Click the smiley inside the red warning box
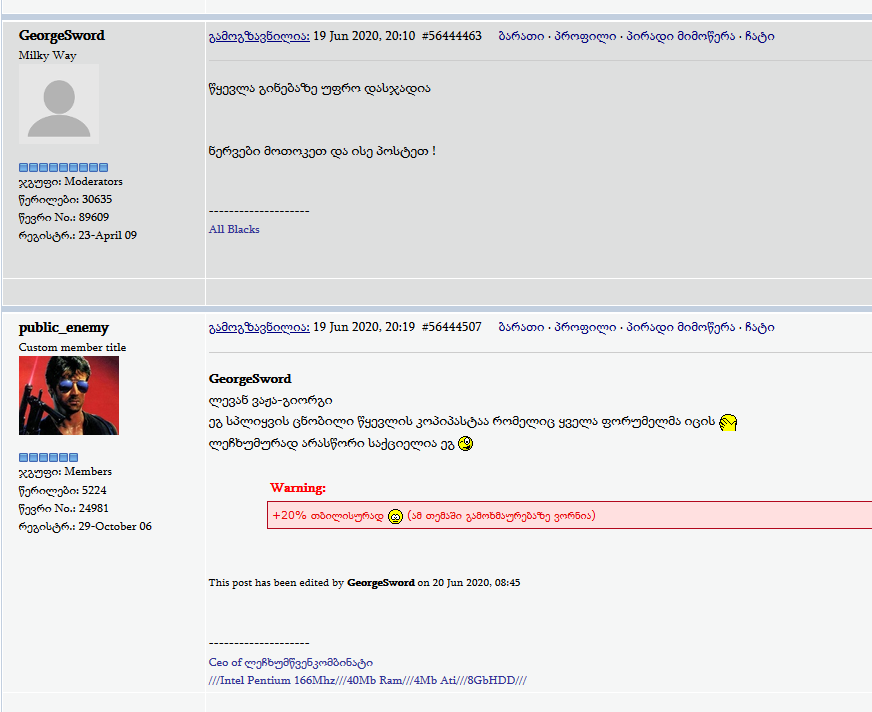The image size is (872, 712). click(x=395, y=517)
